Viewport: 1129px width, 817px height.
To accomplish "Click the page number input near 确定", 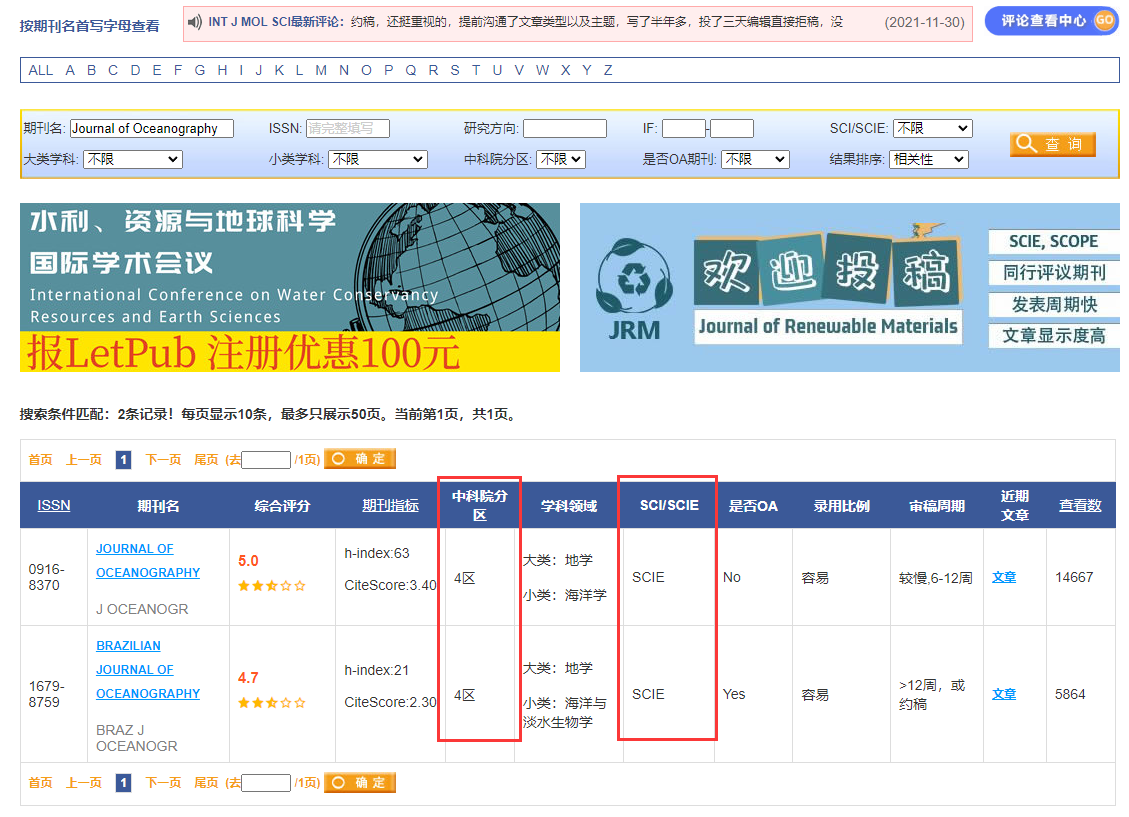I will (x=265, y=459).
